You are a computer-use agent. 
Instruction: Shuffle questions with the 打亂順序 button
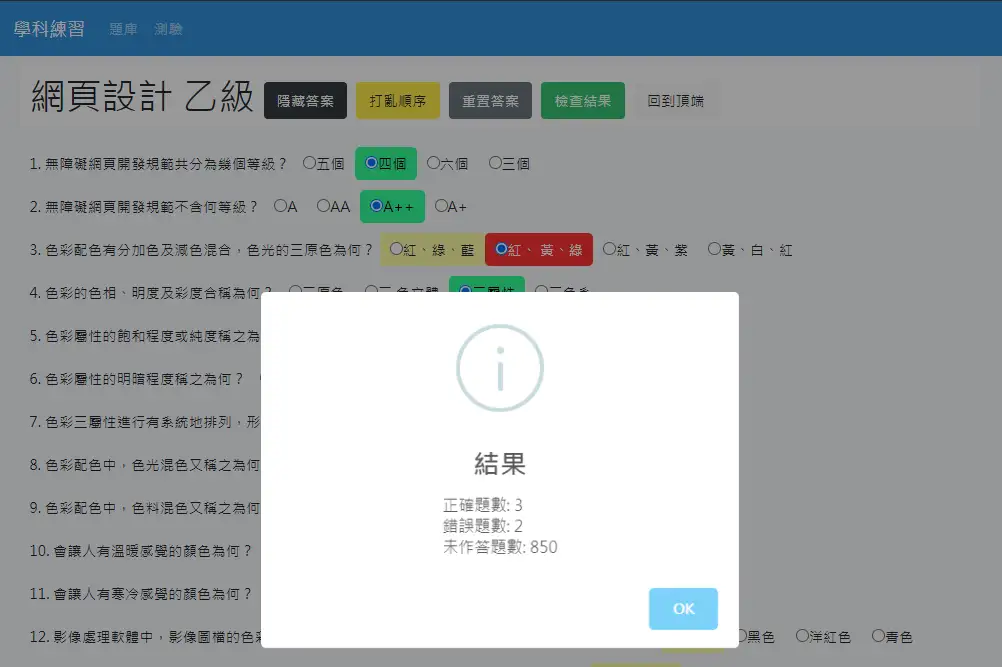[x=398, y=101]
